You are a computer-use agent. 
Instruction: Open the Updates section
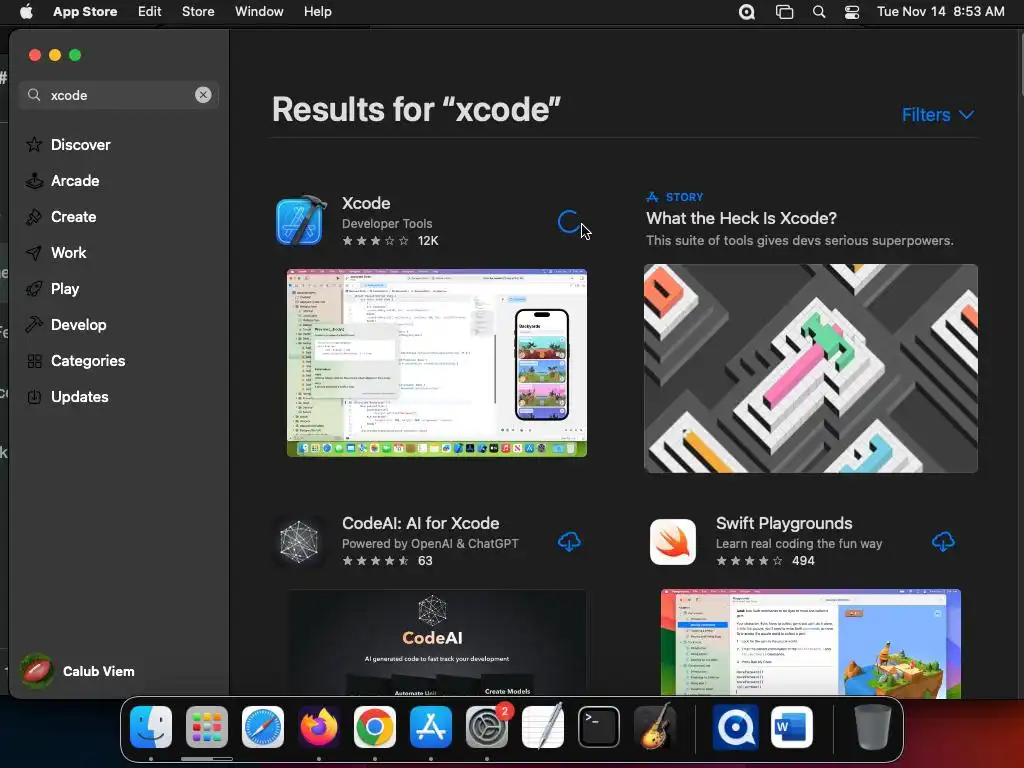coord(67,396)
